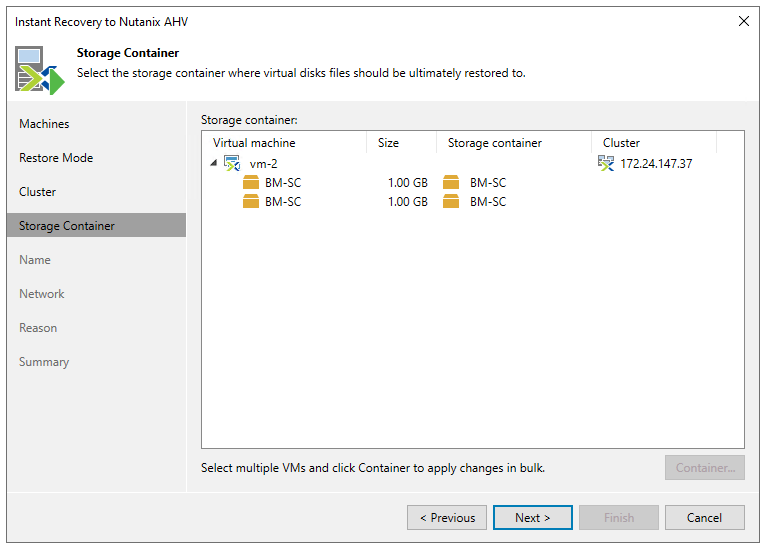Sort by the Cluster column header
Screen dimensions: 768x548
[x=654, y=143]
